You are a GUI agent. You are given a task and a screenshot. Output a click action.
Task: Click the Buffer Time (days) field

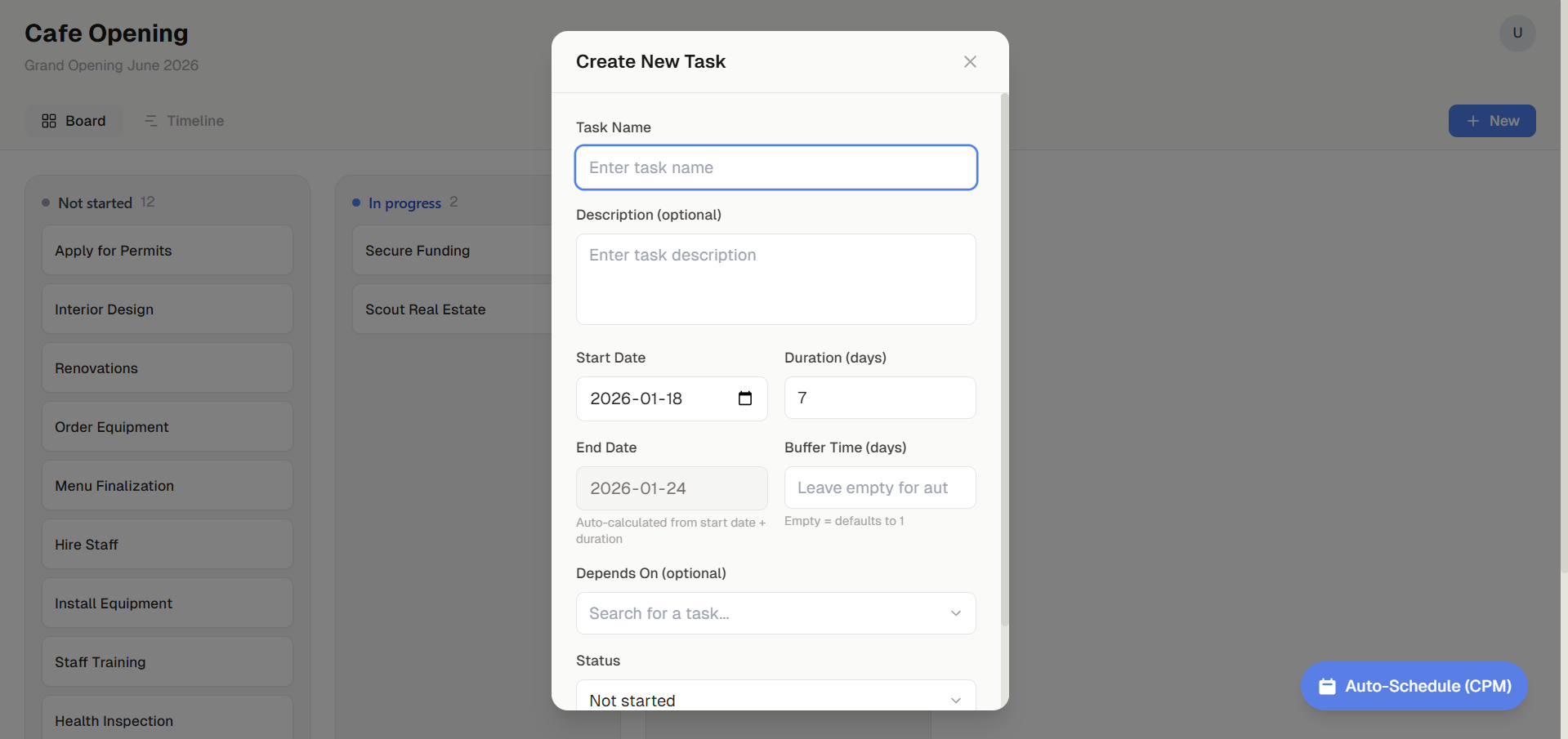tap(880, 487)
